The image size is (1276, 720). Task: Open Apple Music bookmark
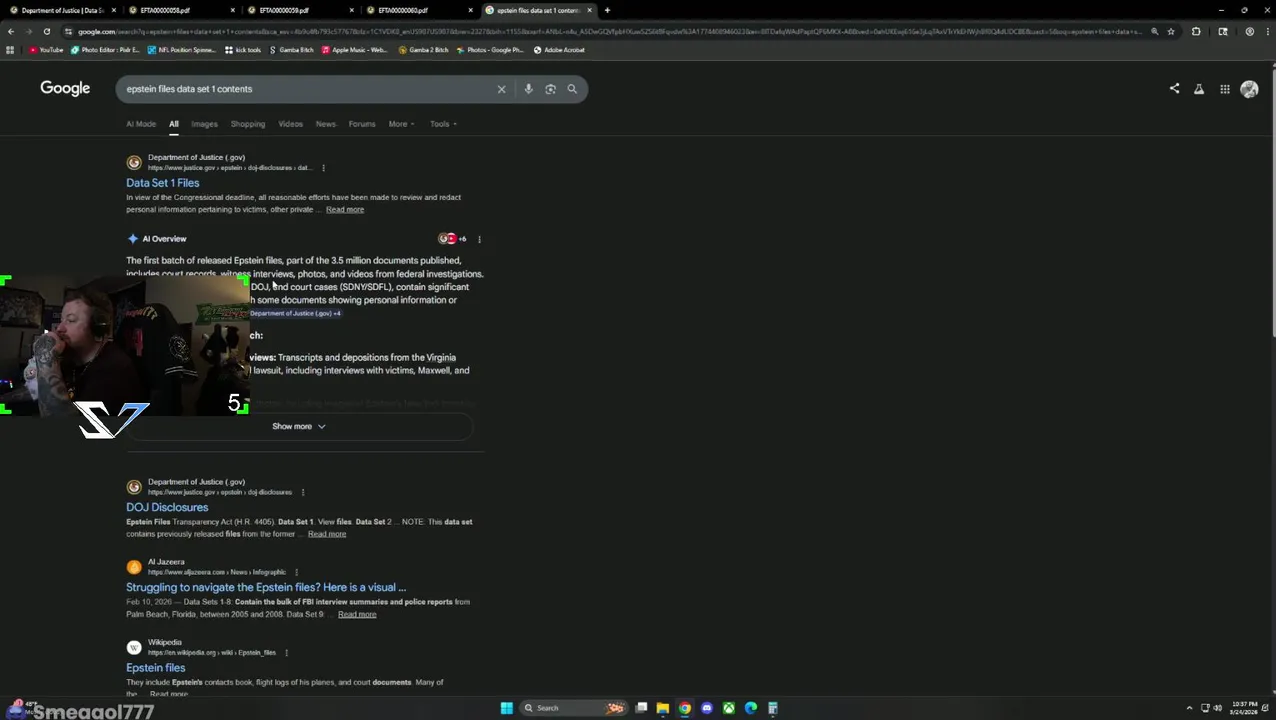pyautogui.click(x=354, y=50)
